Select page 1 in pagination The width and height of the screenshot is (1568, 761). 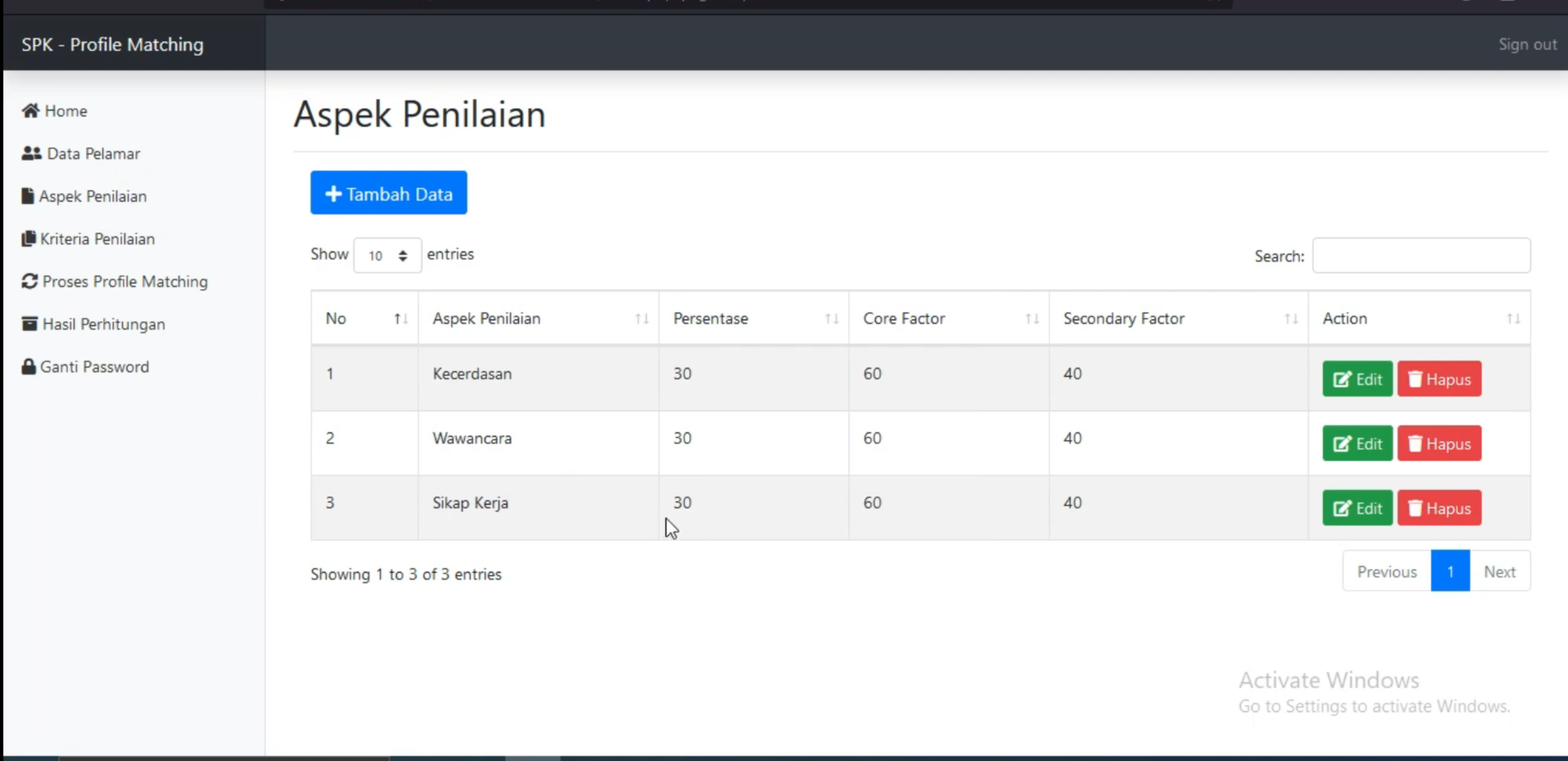pyautogui.click(x=1450, y=571)
